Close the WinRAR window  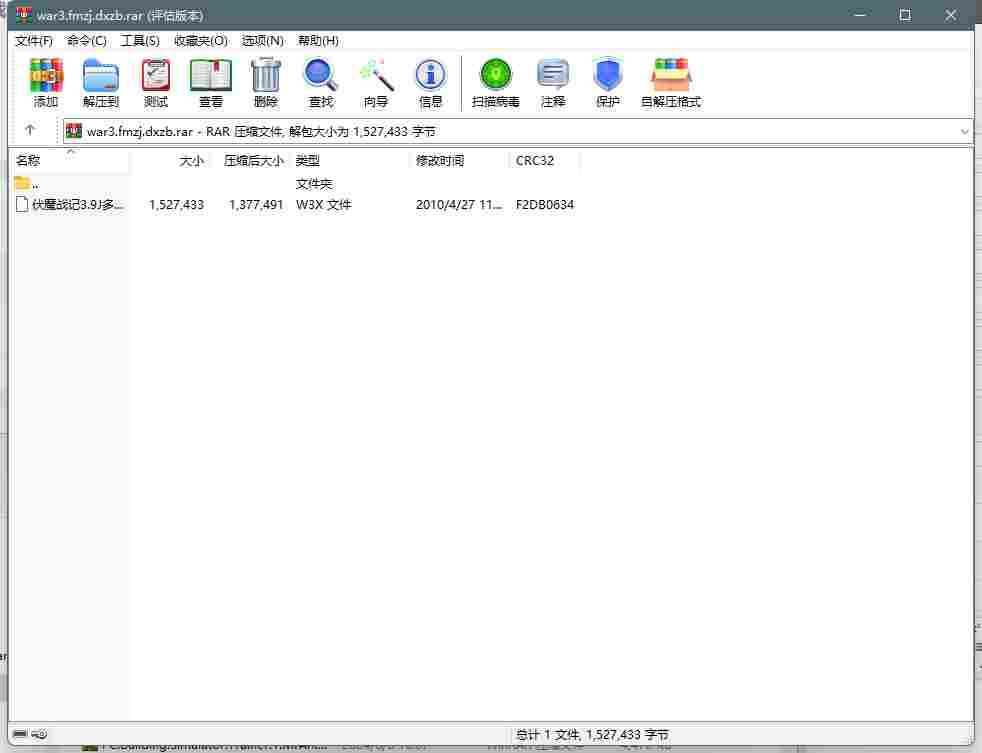point(951,15)
